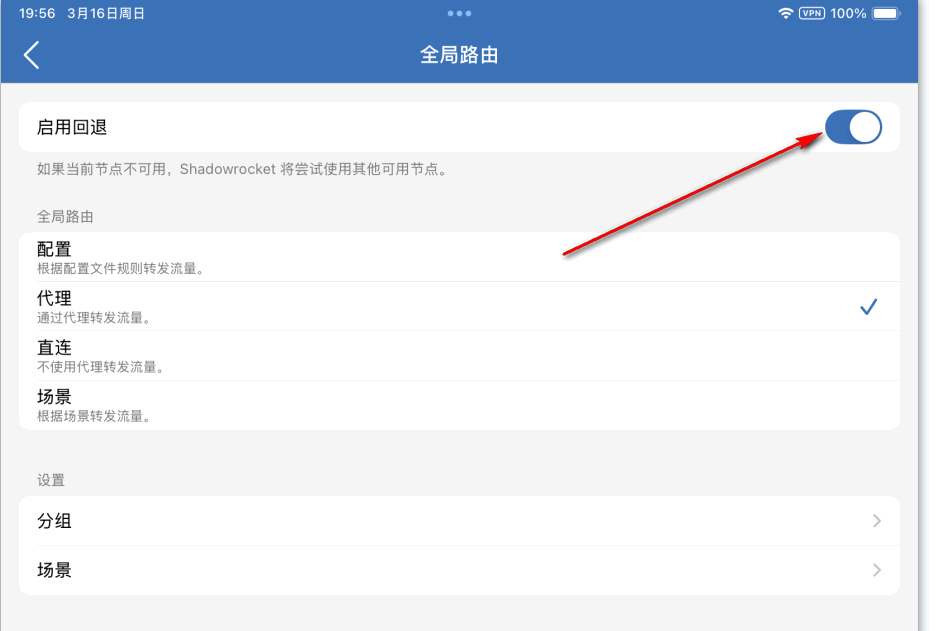Expand the 场景 settings row chevron

876,570
